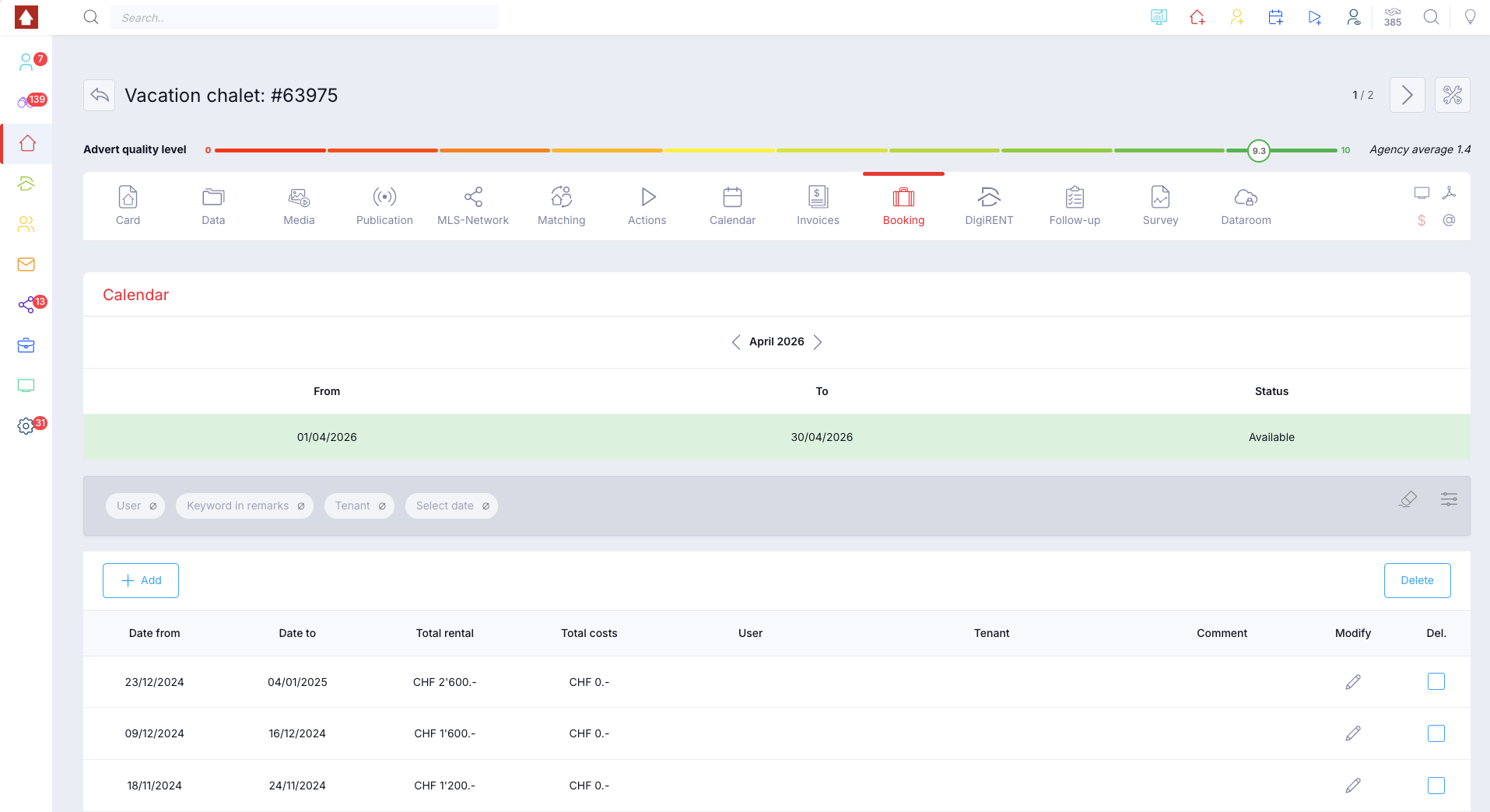Viewport: 1490px width, 812px height.
Task: Open the sidebar binoculars icon with badge 139
Action: 26,102
